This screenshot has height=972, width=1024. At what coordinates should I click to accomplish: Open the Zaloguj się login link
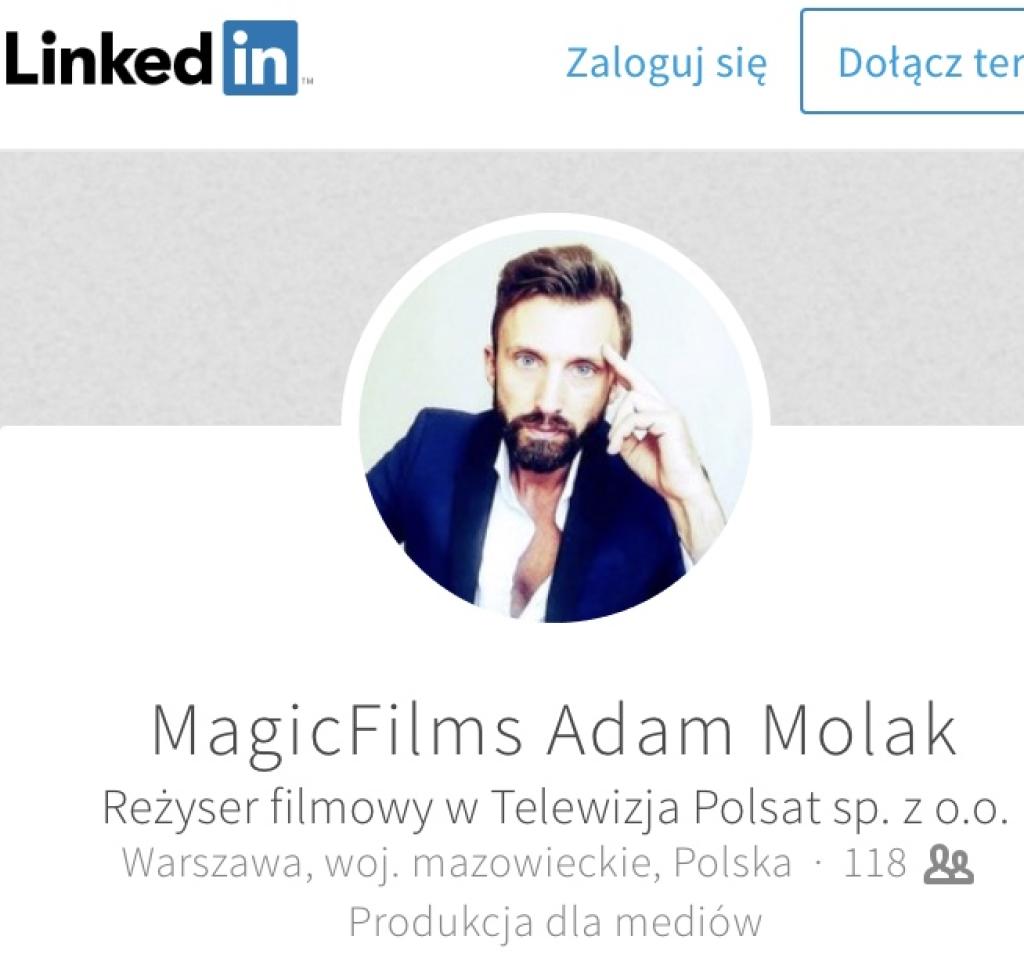[666, 63]
